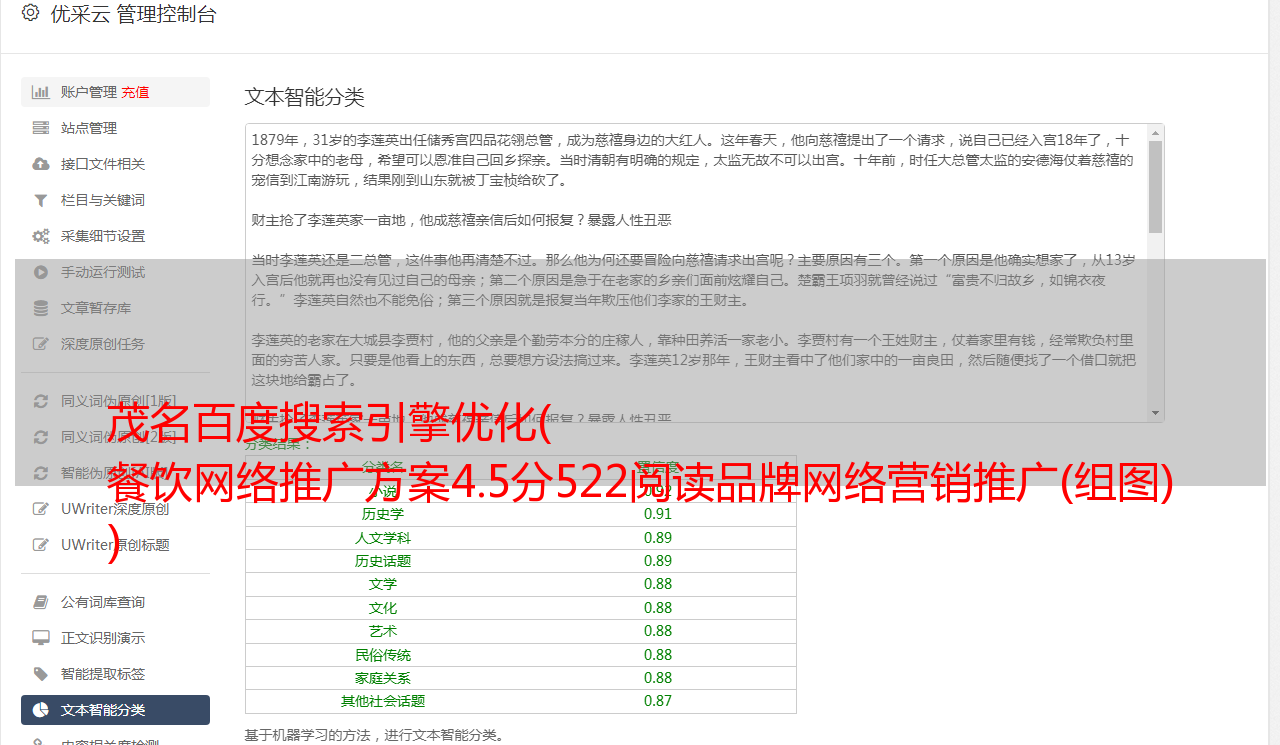
Task: Click the 文本智能分类 page heading
Action: click(x=305, y=97)
